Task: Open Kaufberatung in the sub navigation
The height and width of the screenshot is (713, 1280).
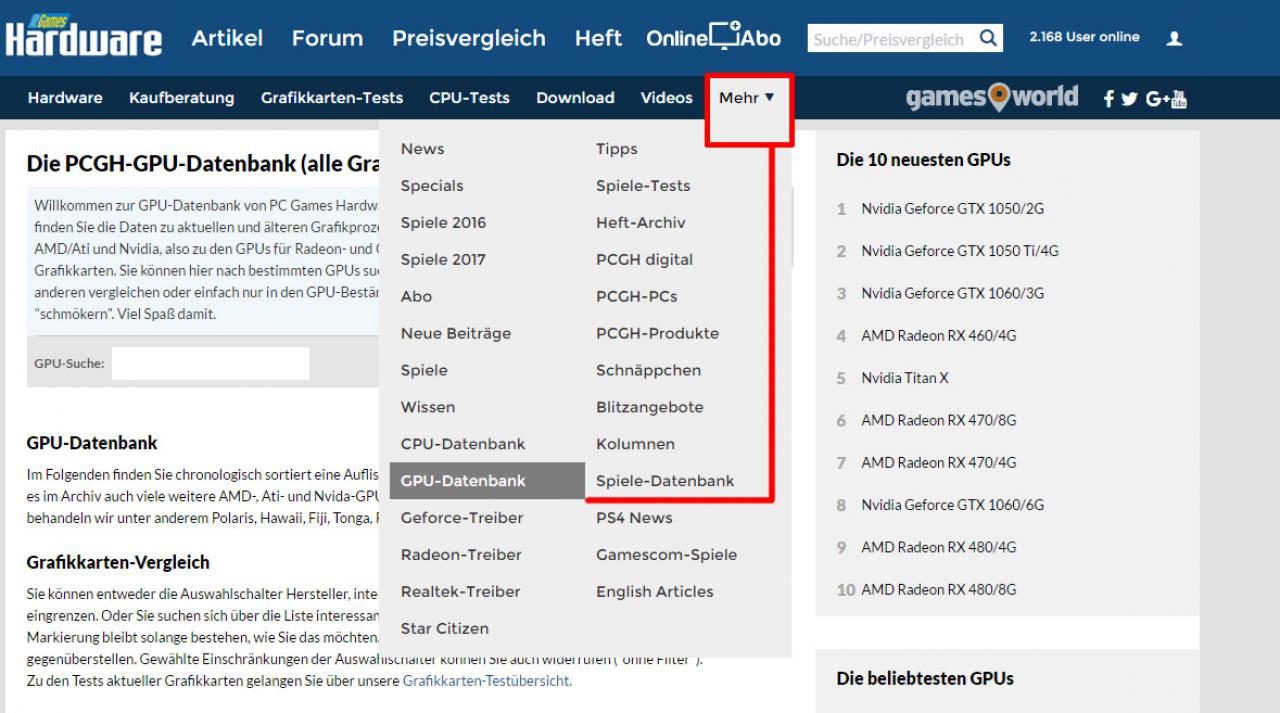Action: click(182, 97)
